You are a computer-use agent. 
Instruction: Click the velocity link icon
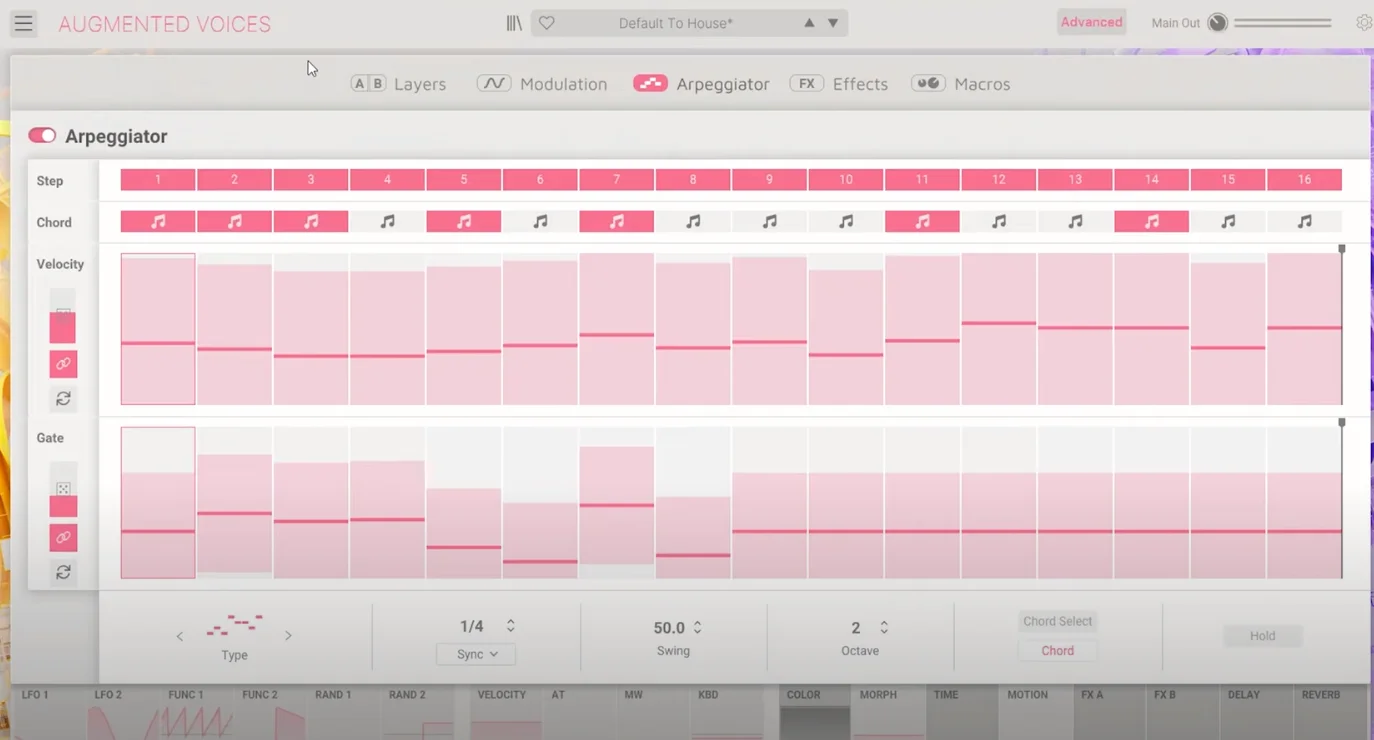tap(63, 364)
